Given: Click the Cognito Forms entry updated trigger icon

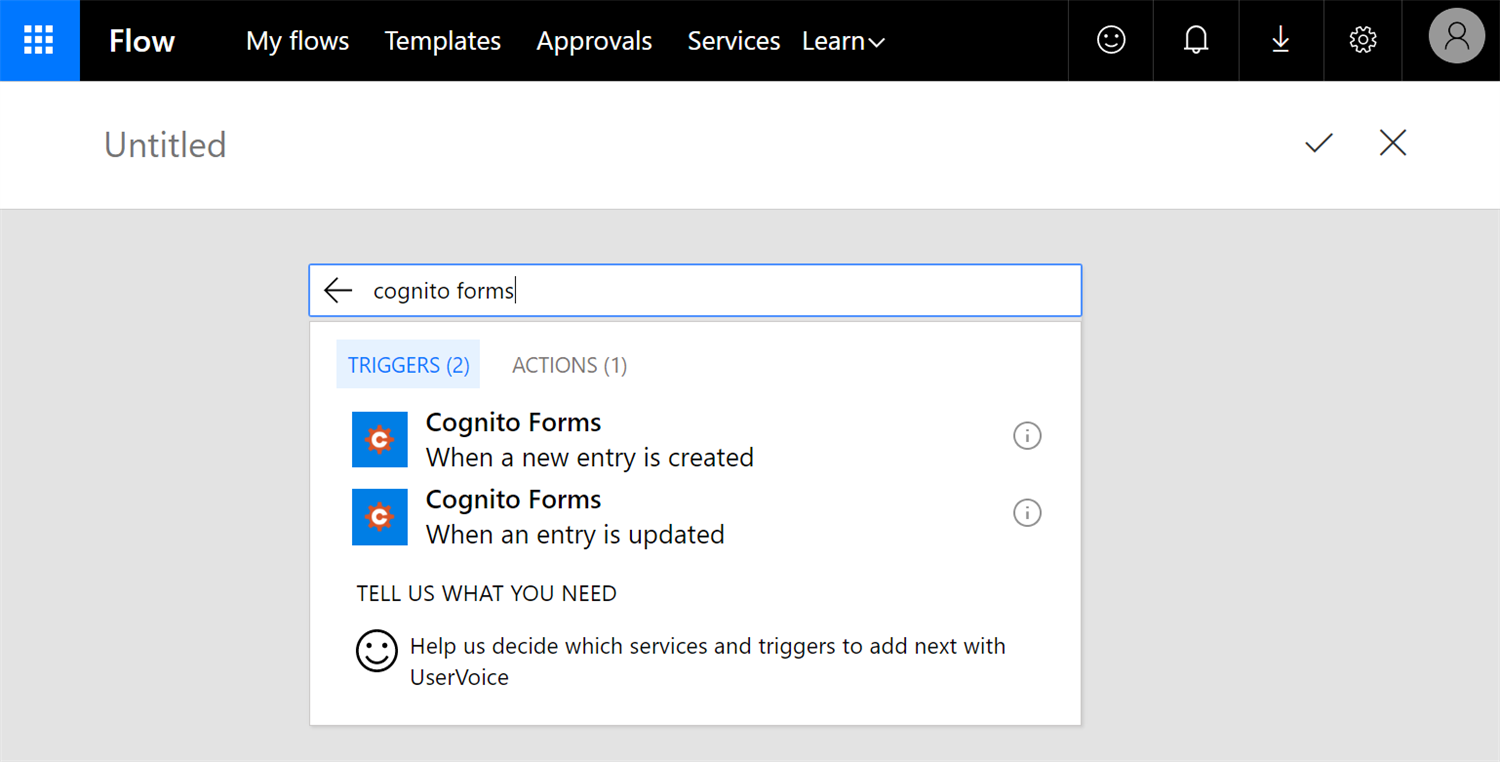Looking at the screenshot, I should [x=380, y=517].
